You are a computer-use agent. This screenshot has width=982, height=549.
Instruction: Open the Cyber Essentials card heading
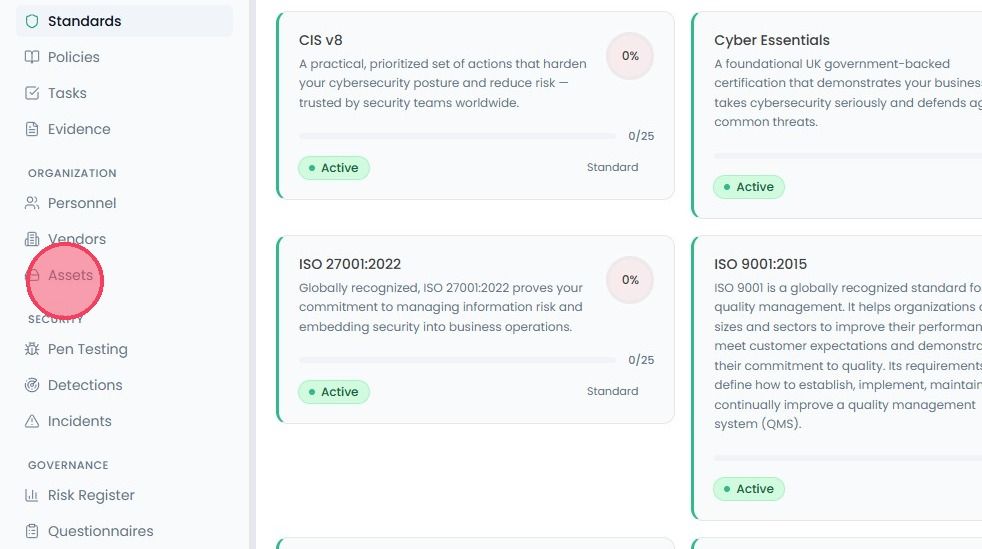[772, 40]
